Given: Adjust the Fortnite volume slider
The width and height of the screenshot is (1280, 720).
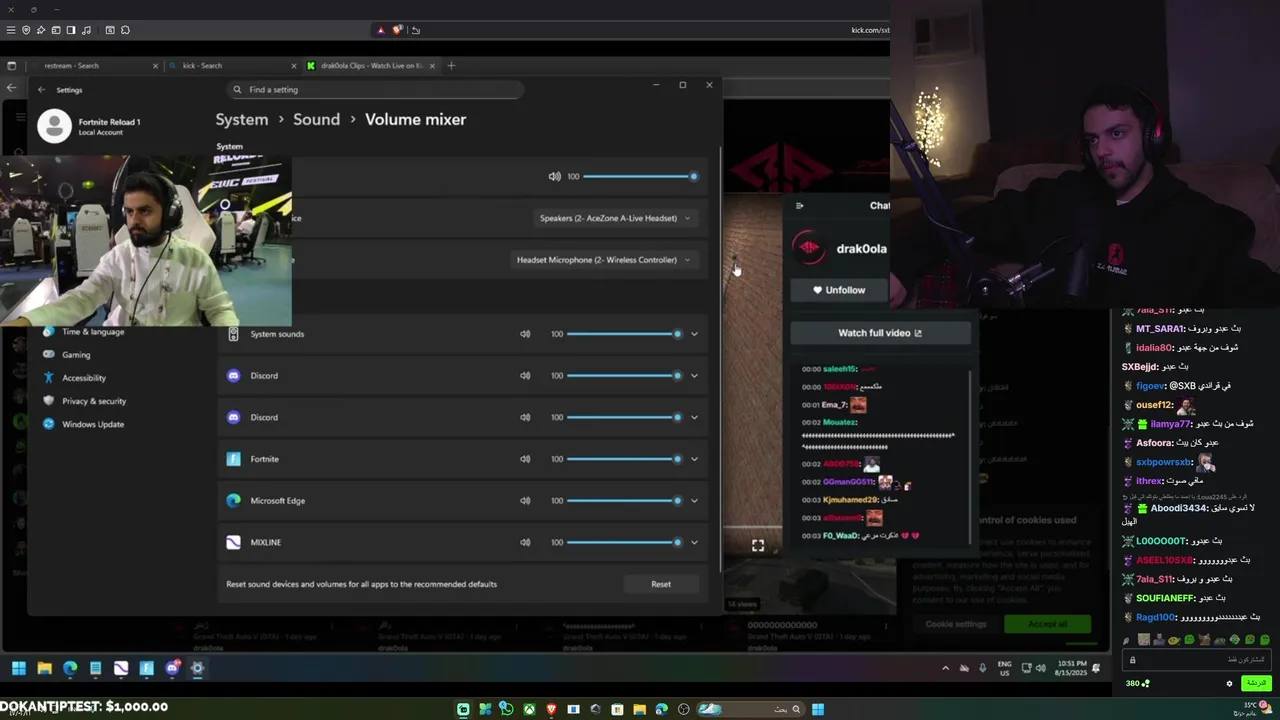Looking at the screenshot, I should point(625,459).
